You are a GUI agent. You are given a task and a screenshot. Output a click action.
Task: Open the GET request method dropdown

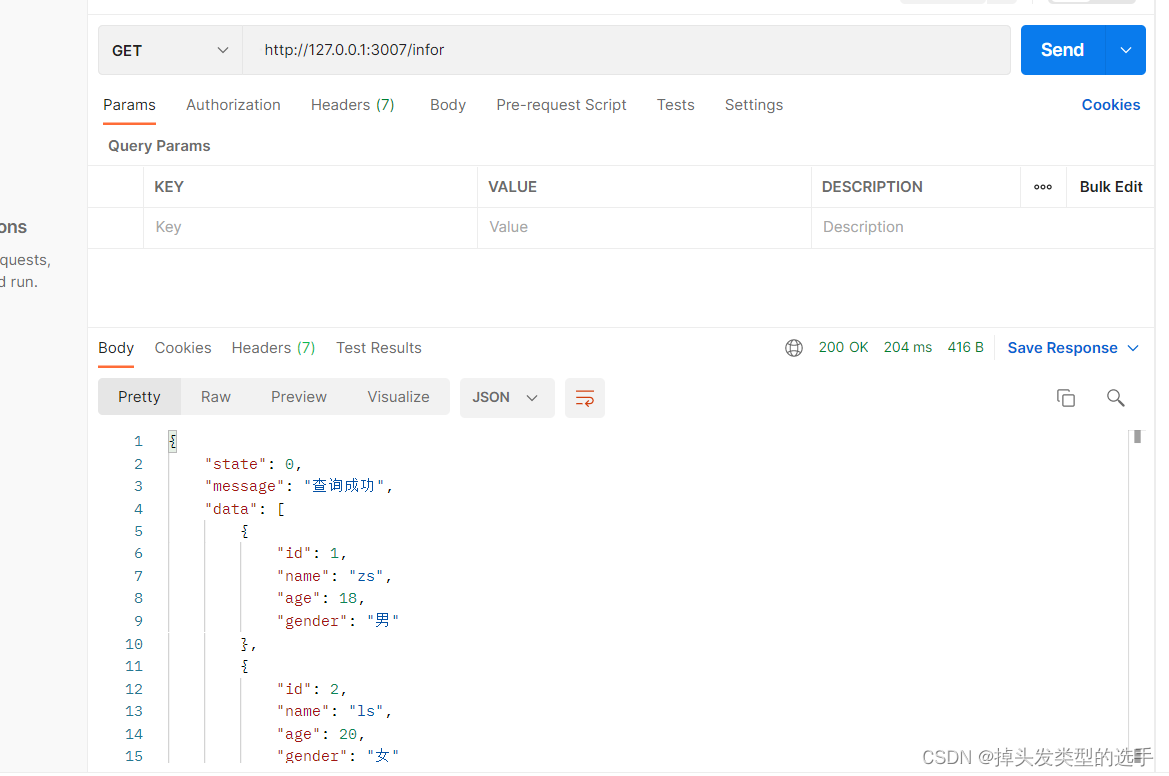click(x=170, y=49)
